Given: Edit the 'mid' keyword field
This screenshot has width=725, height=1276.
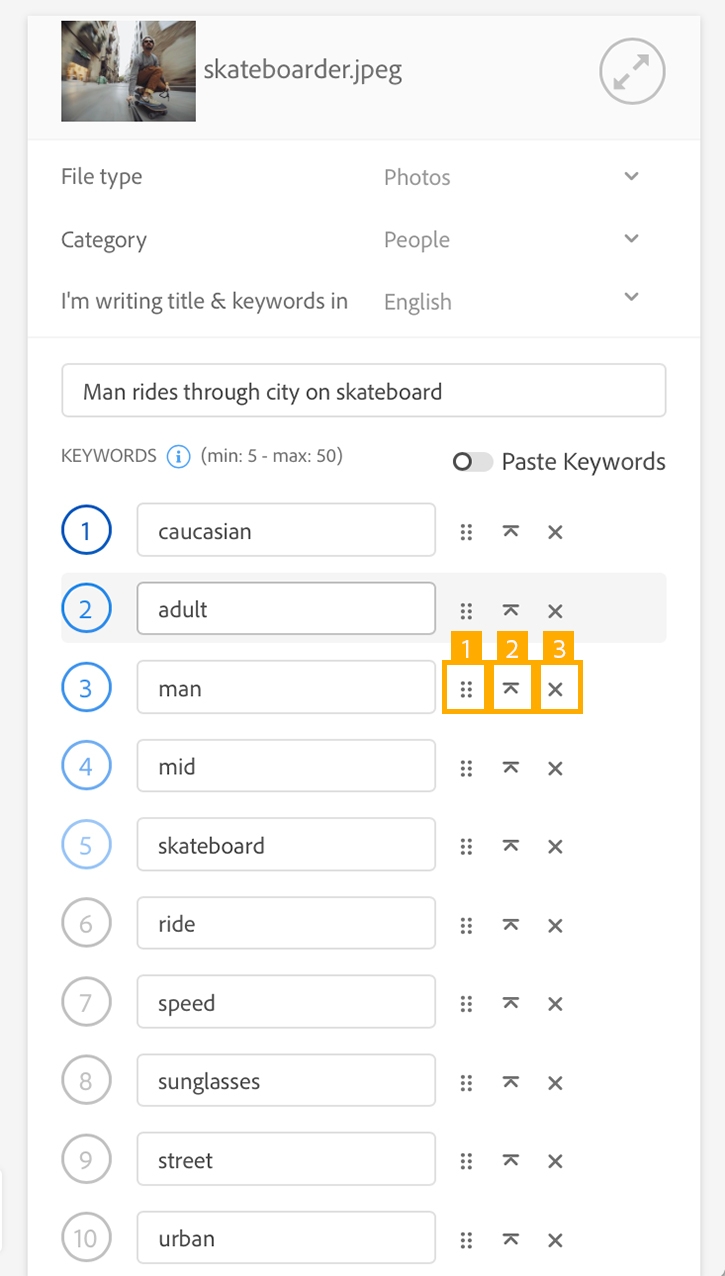Looking at the screenshot, I should click(x=286, y=767).
